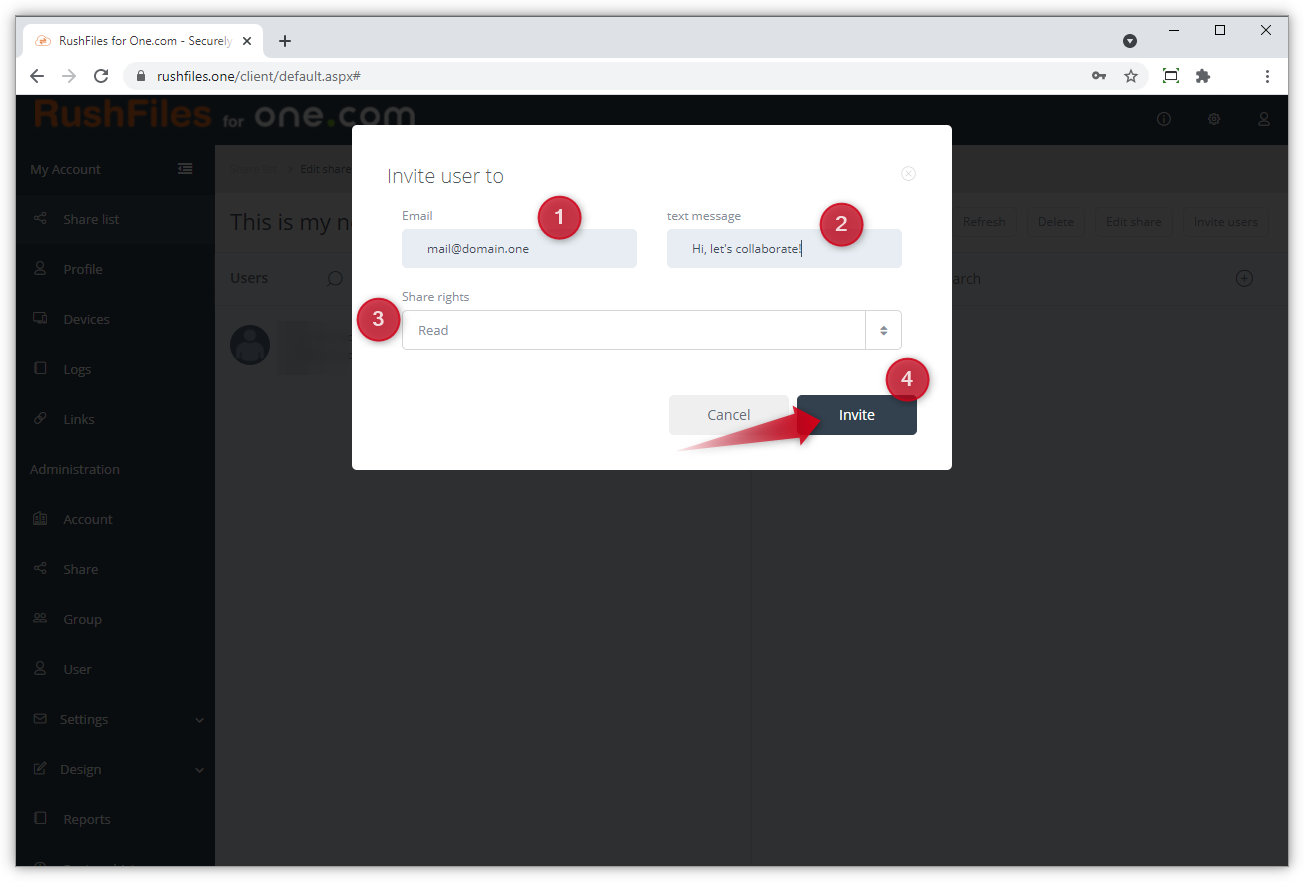Click the Invite button in dialog
1304x882 pixels.
click(856, 415)
